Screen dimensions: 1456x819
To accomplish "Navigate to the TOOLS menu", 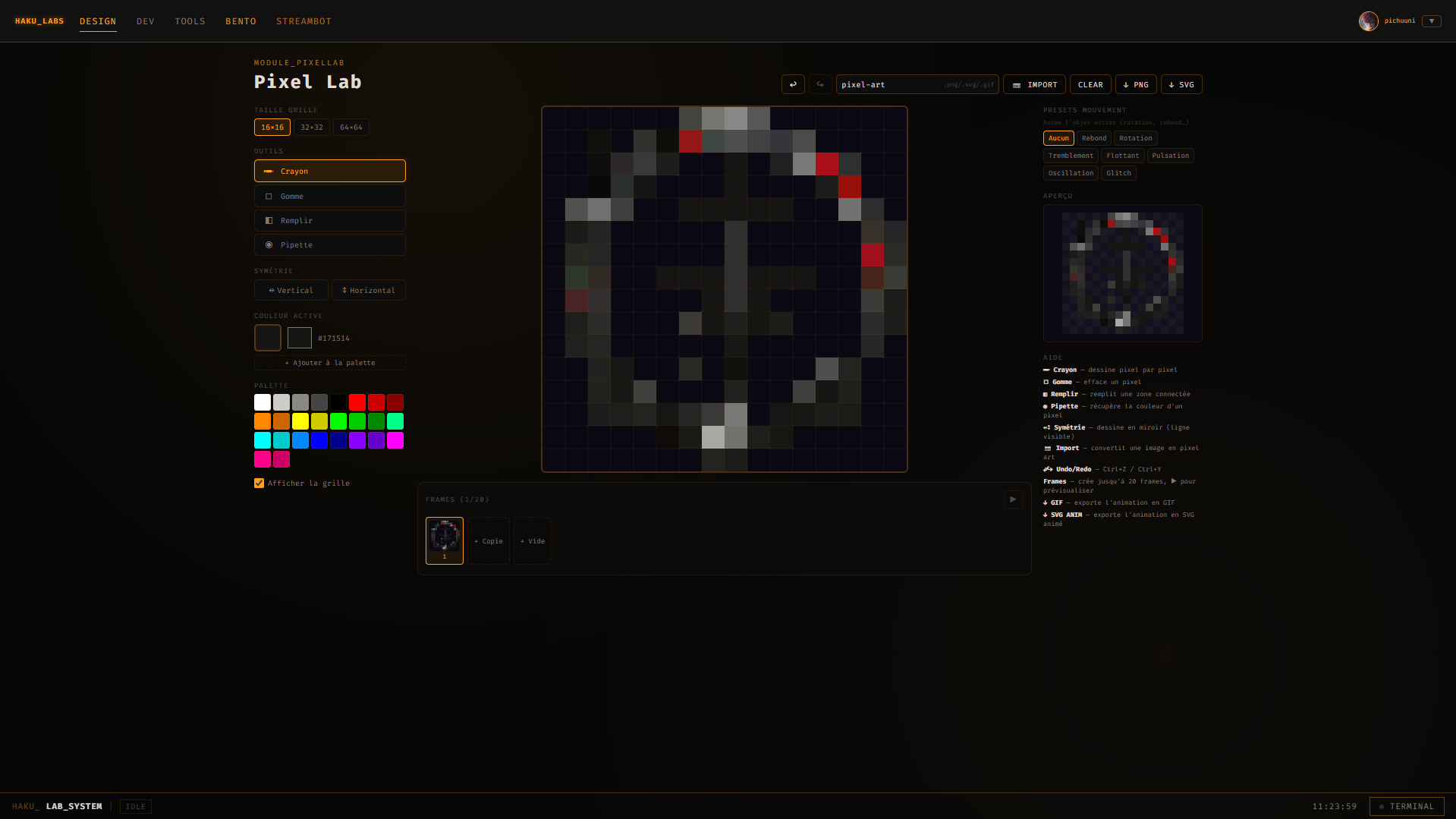I will pyautogui.click(x=190, y=21).
